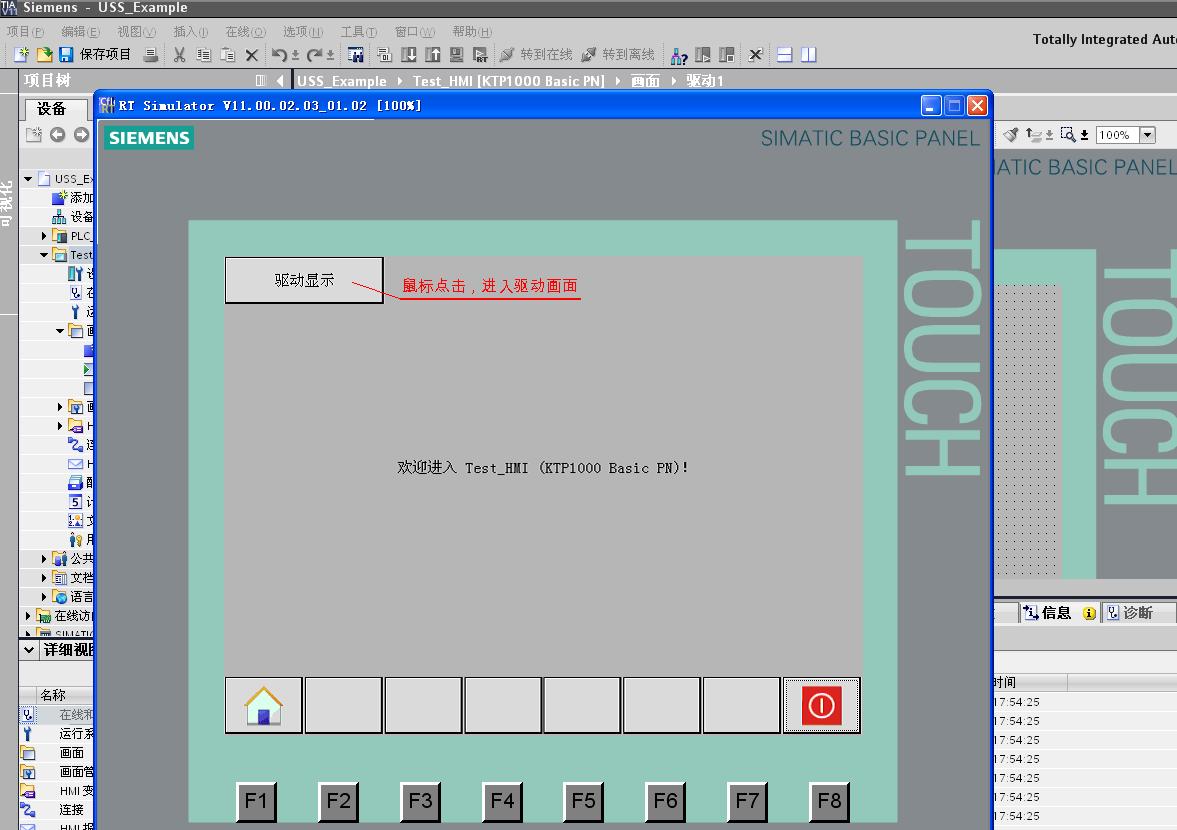1177x830 pixels.
Task: Click the undo arrow icon
Action: point(279,54)
